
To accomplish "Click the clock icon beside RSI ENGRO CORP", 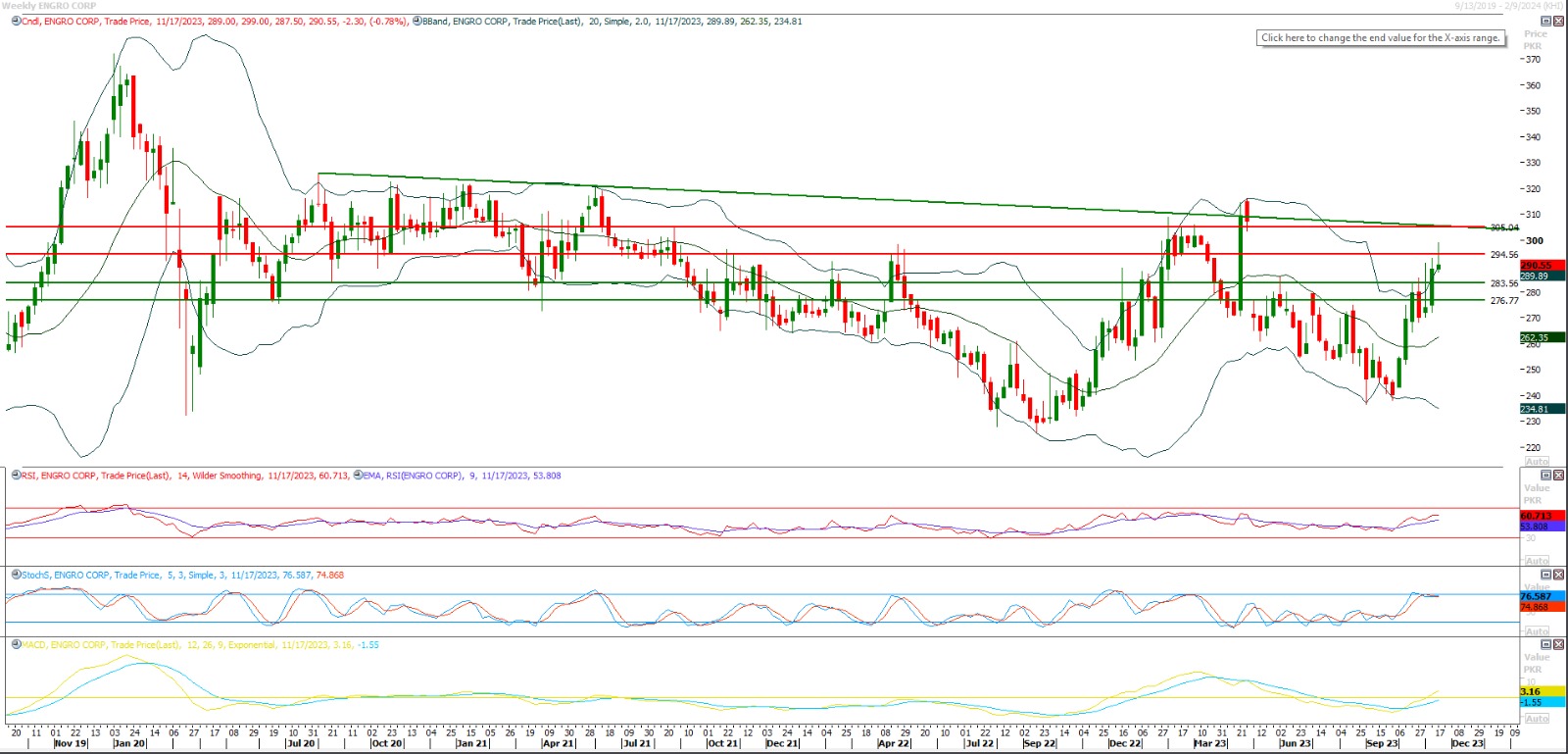I will click(x=16, y=476).
